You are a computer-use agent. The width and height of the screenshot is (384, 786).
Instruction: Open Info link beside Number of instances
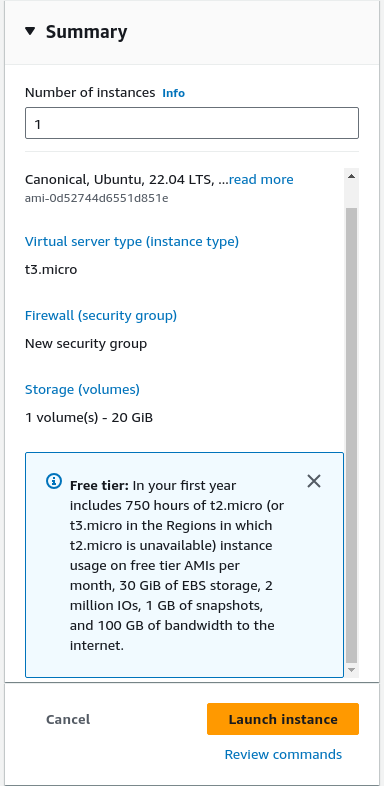(173, 93)
